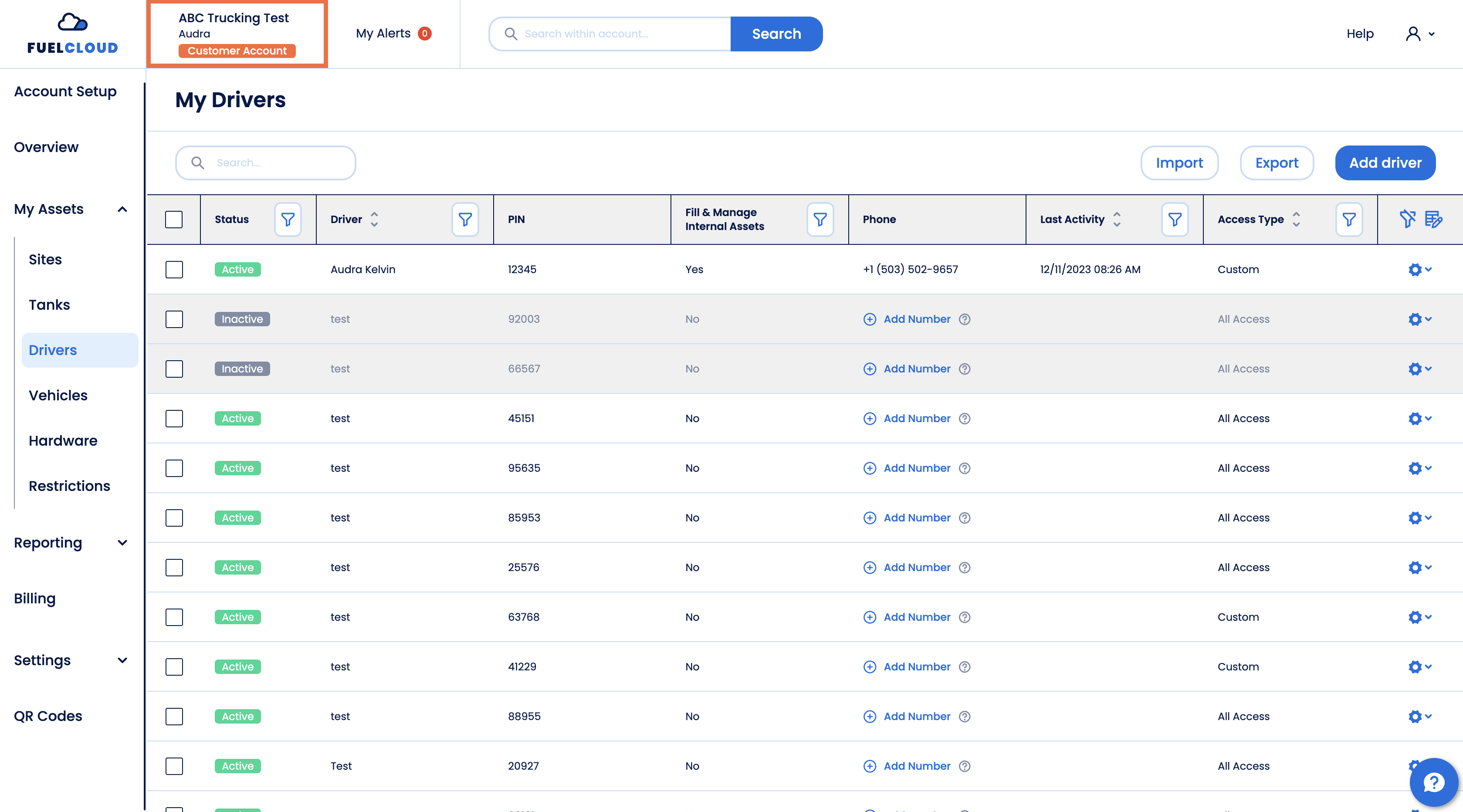Open the FuelCloud logo home link

tap(73, 34)
